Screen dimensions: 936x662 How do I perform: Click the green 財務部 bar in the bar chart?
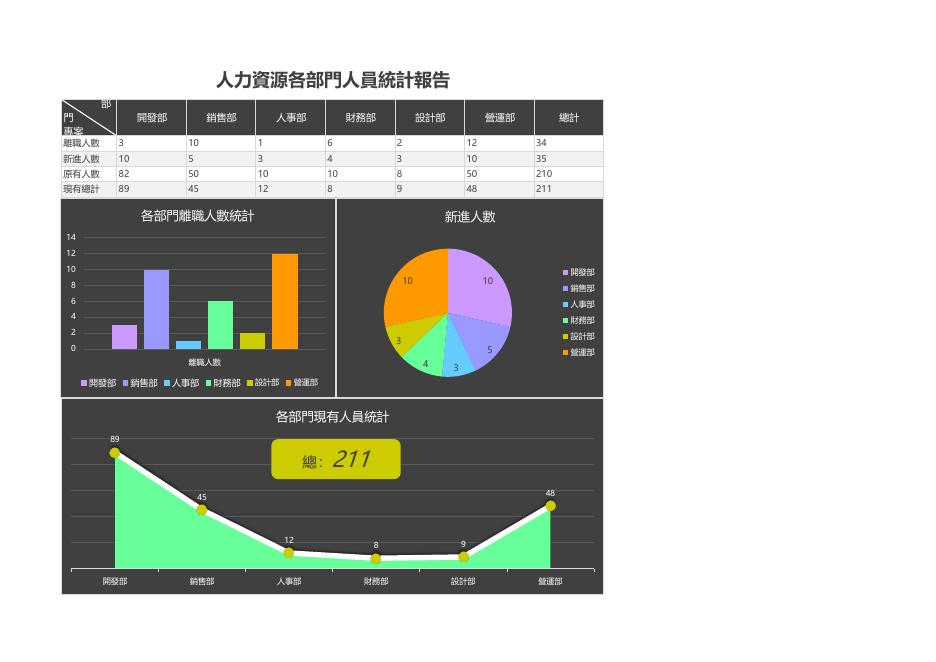coord(220,325)
